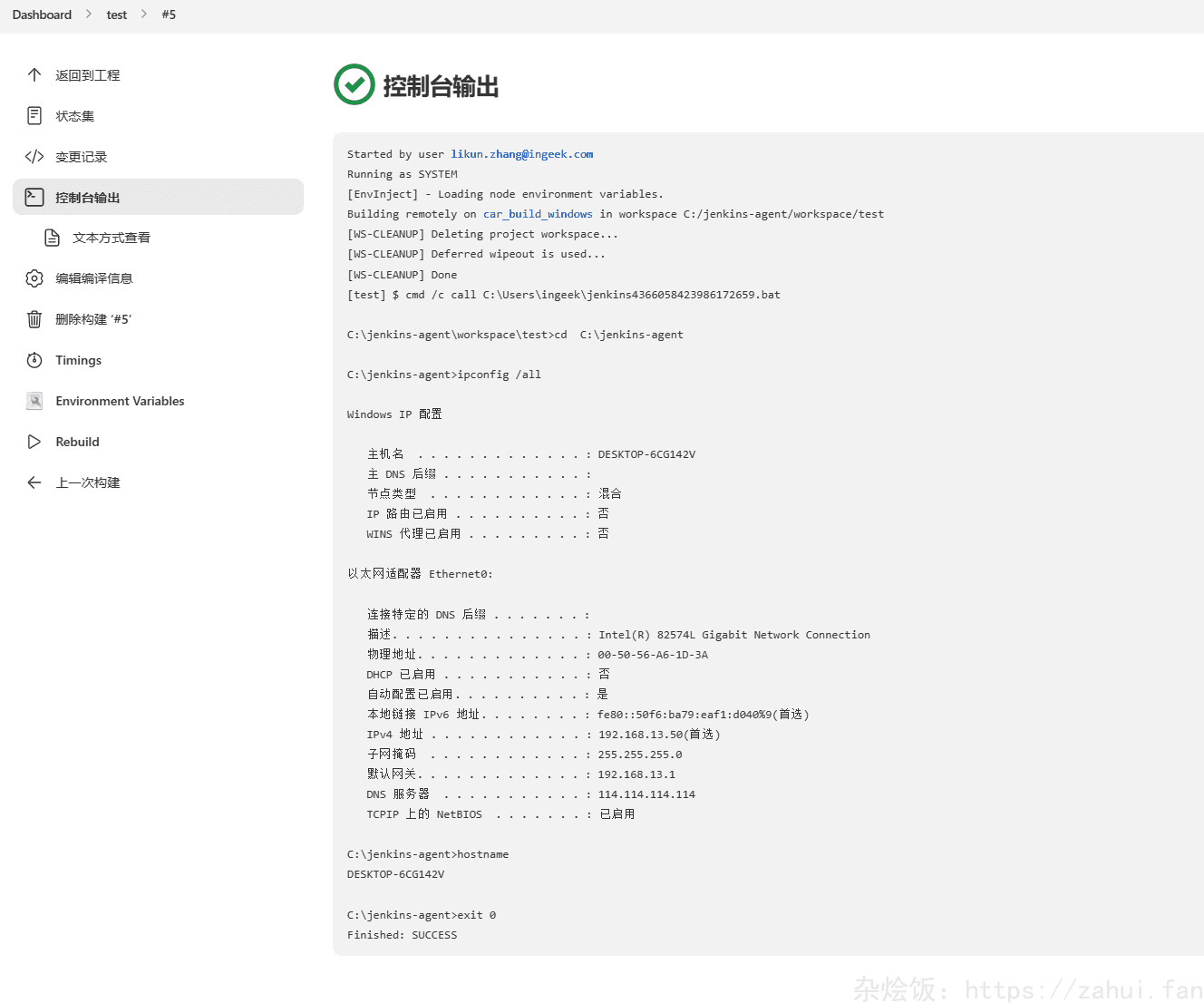Click the green build success checkmark icon

click(354, 85)
